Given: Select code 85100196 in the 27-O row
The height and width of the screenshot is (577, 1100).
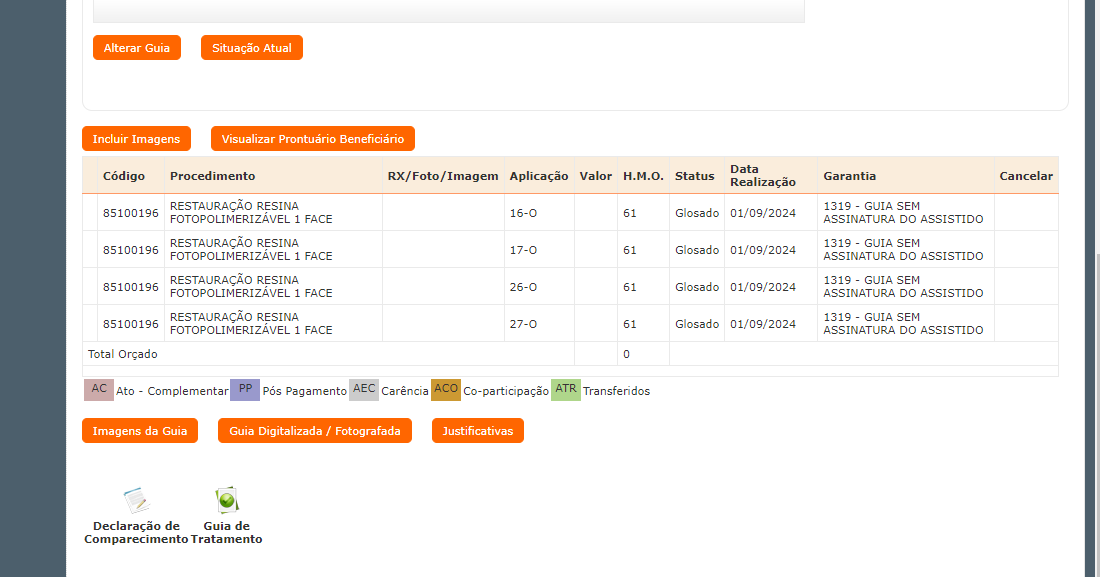Looking at the screenshot, I should click(130, 324).
